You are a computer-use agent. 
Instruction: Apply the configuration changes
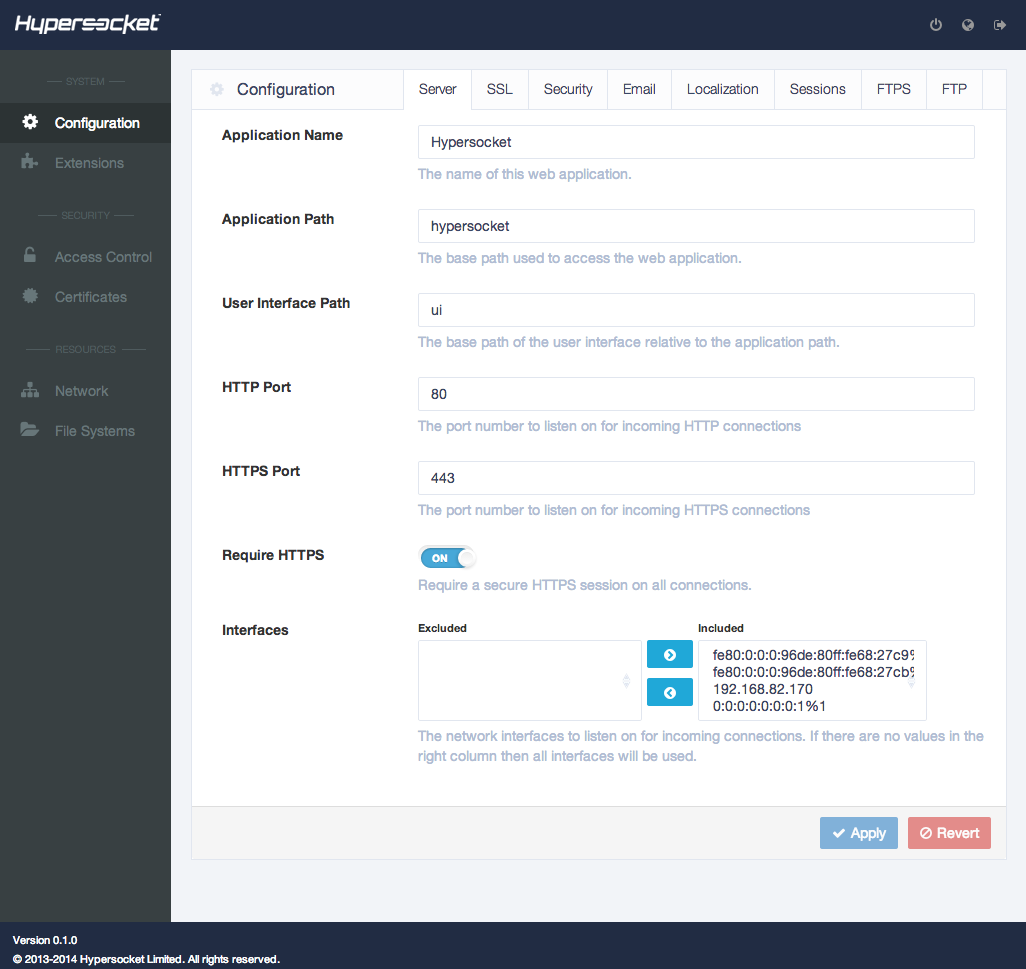858,833
